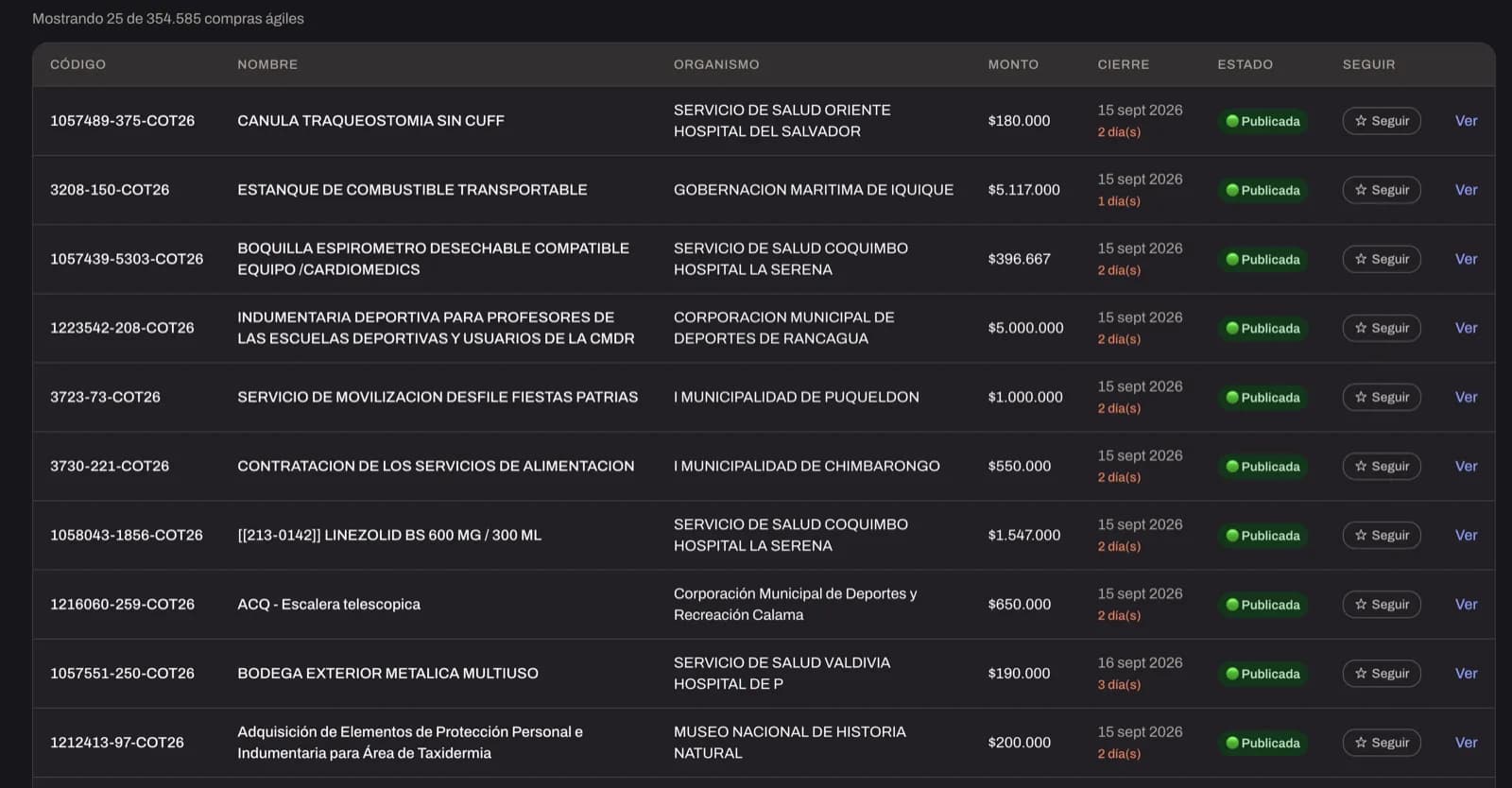Follow SERVICIO DE MOVILIZACION DESFILE purchase

tap(1382, 397)
